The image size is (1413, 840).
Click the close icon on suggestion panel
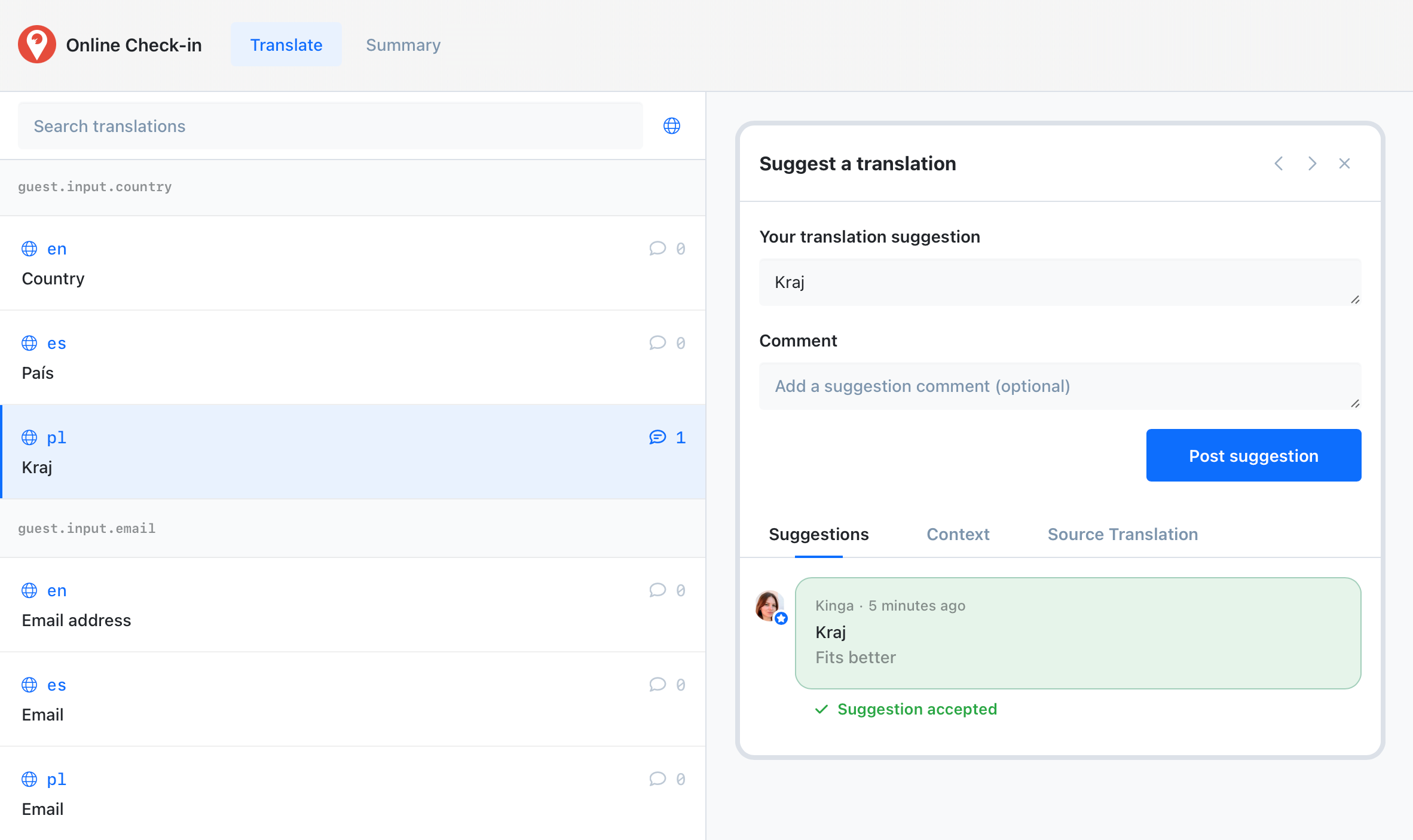(1345, 164)
